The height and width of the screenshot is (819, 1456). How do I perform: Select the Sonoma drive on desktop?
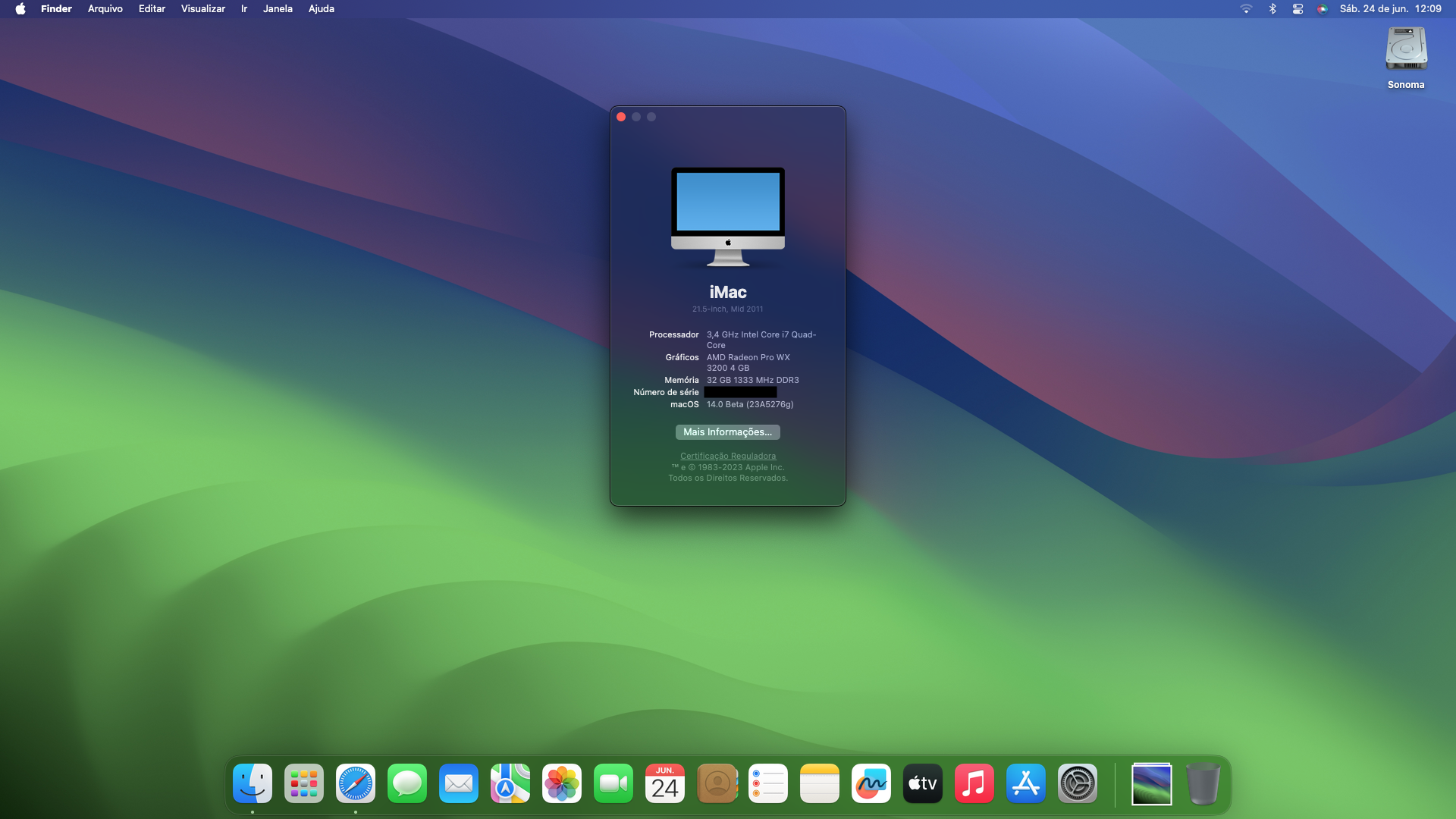coord(1406,50)
